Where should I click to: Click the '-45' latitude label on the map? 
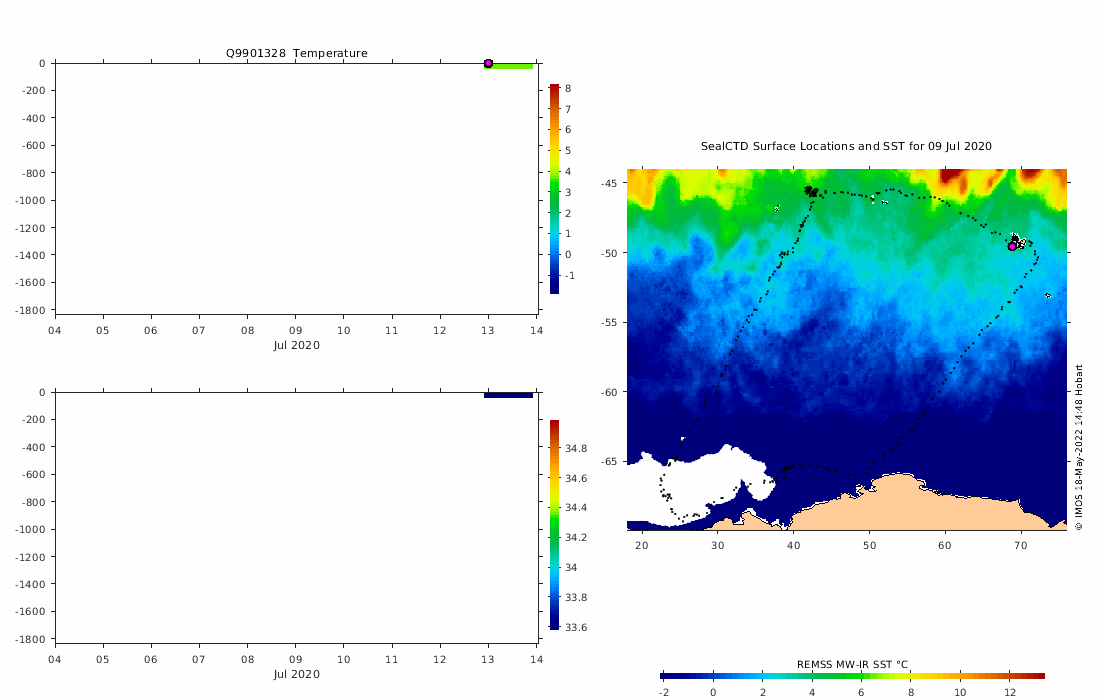[609, 183]
